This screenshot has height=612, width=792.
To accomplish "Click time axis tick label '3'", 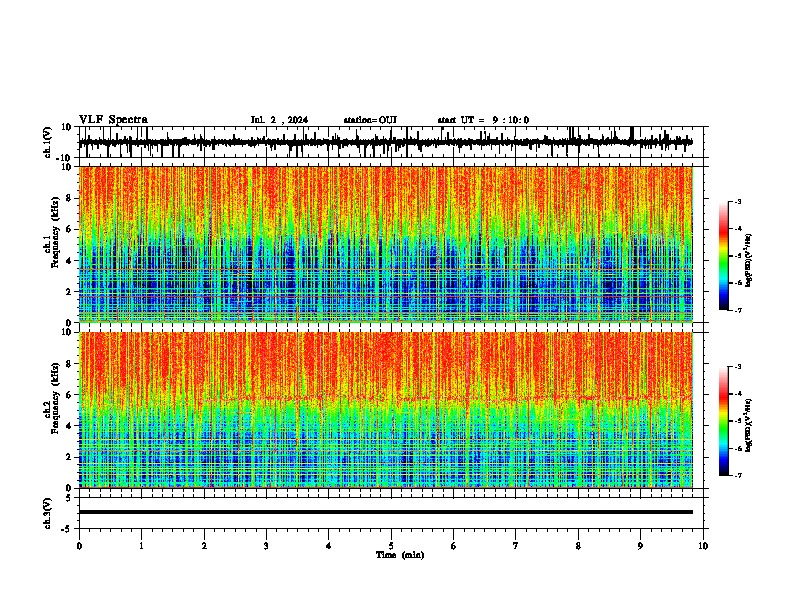I will 266,546.
